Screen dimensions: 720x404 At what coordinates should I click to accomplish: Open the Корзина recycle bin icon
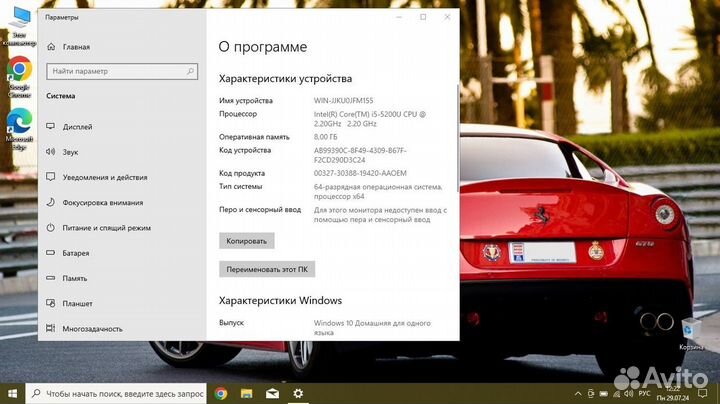point(691,334)
